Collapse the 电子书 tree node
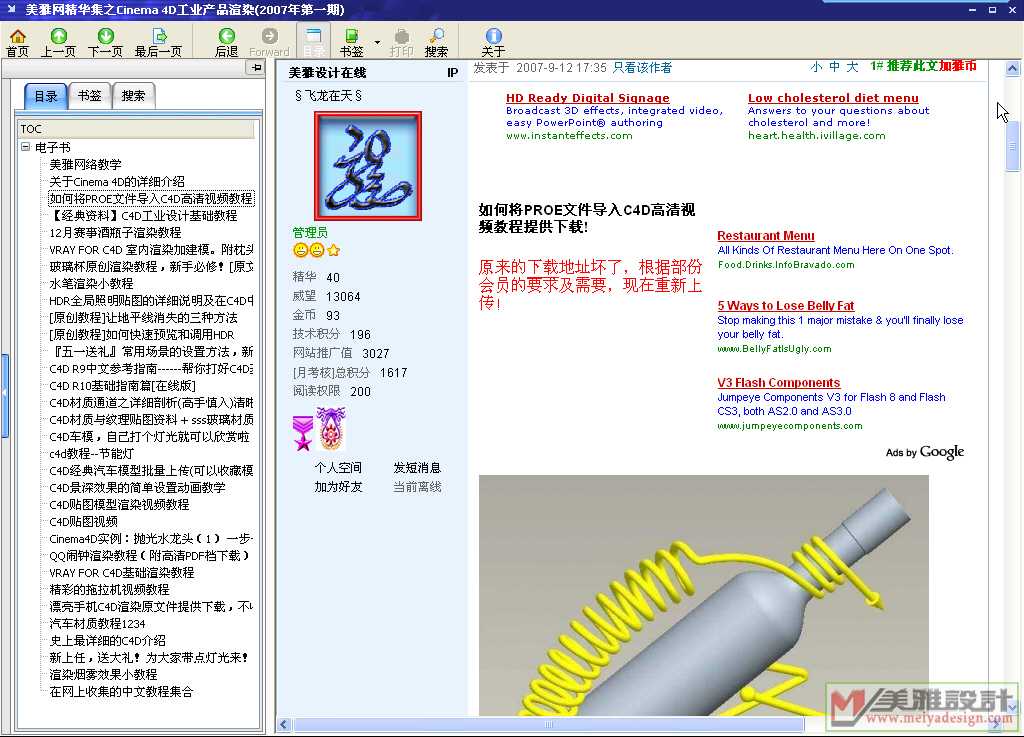Viewport: 1024px width, 737px height. [x=25, y=147]
